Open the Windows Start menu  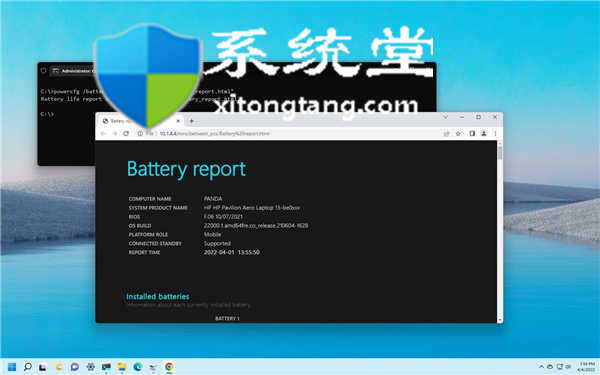(x=12, y=367)
